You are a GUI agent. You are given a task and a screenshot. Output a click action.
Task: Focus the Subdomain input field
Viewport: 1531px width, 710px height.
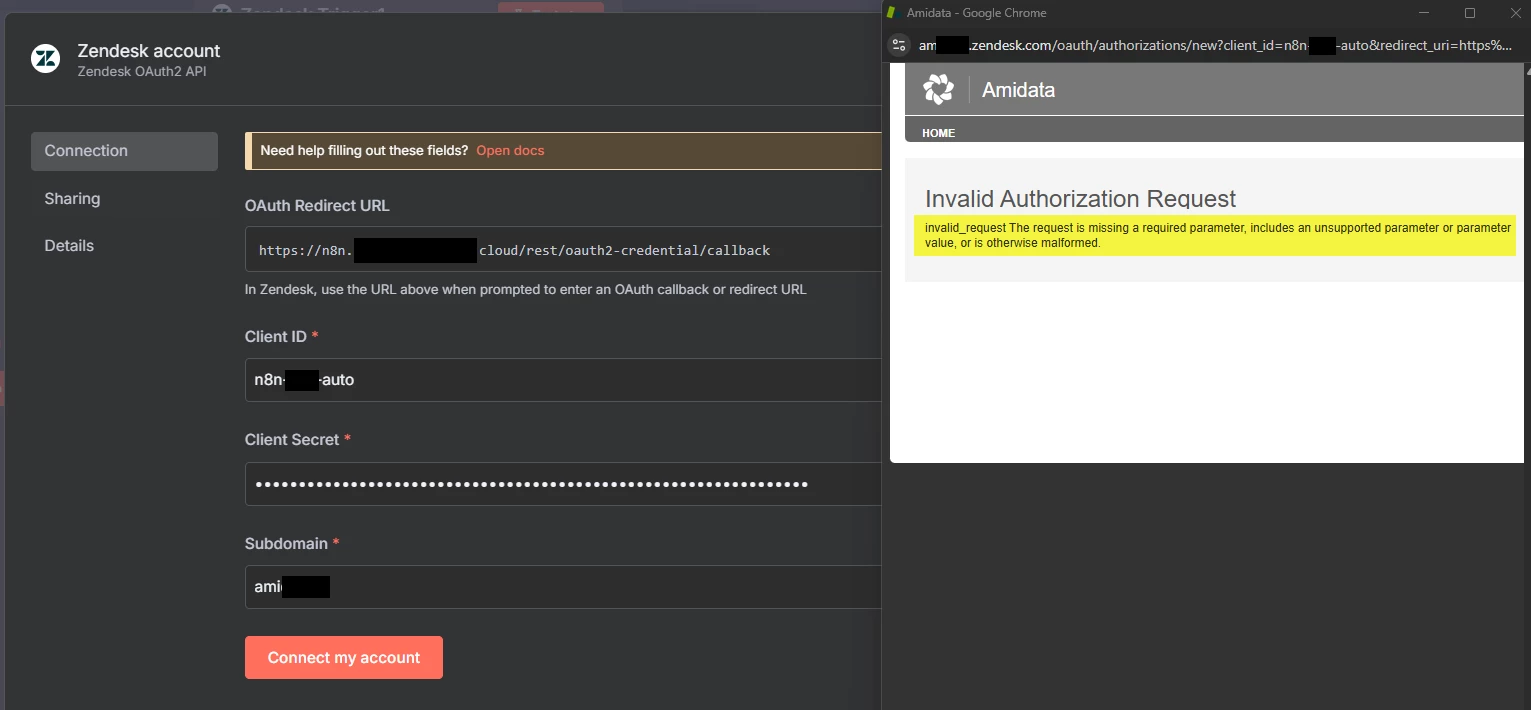coord(563,587)
